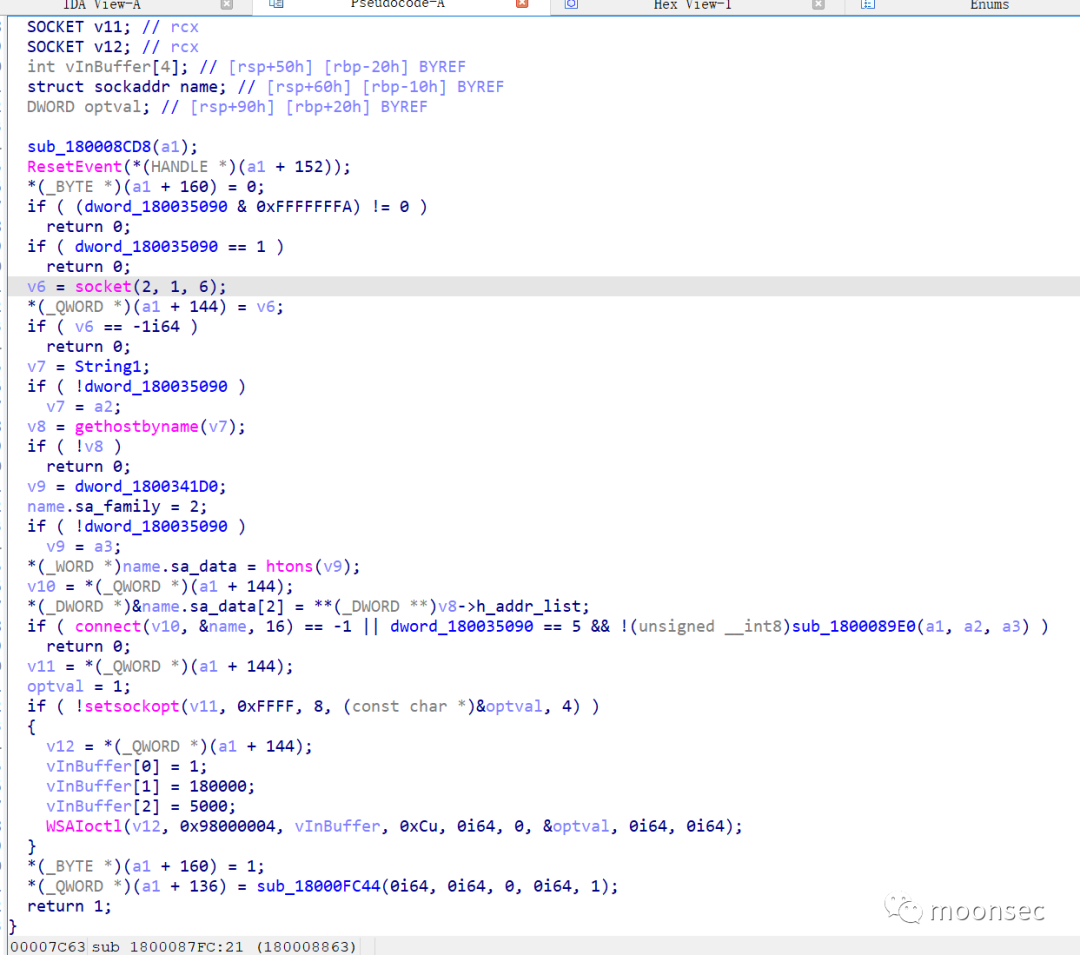The height and width of the screenshot is (955, 1080).
Task: Close the Pseudocode-A tab with red X
Action: point(522,4)
